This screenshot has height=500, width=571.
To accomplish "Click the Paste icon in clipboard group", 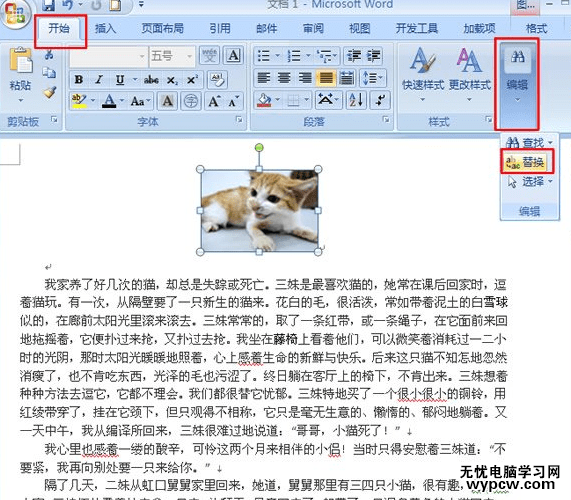I will point(20,59).
